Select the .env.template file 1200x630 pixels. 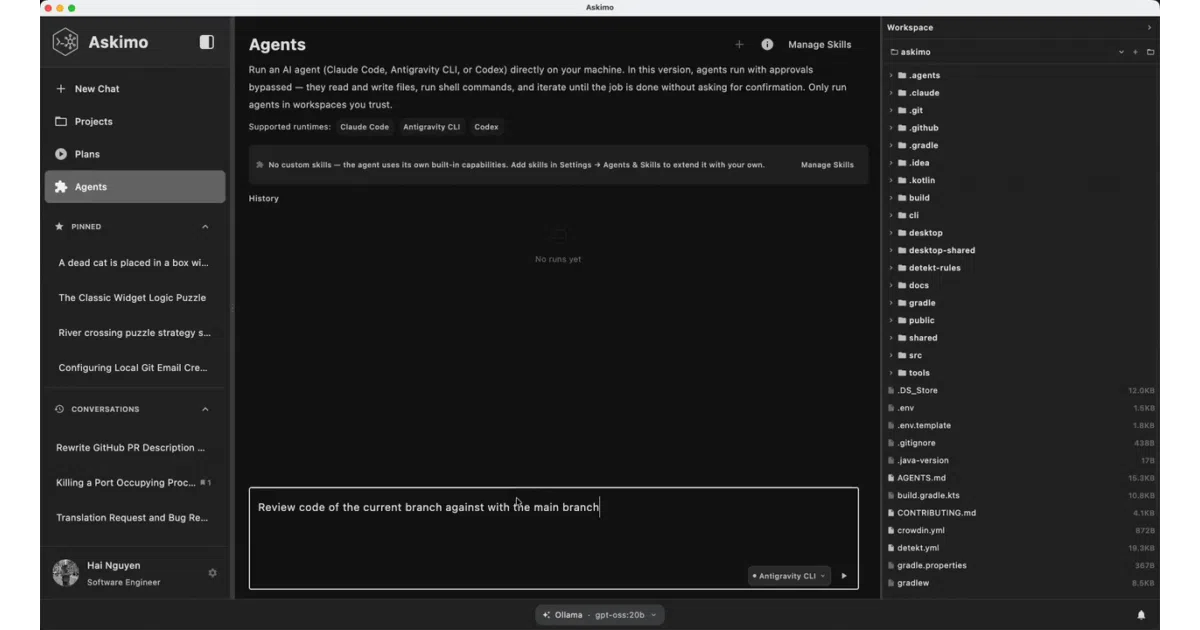[1020, 425]
